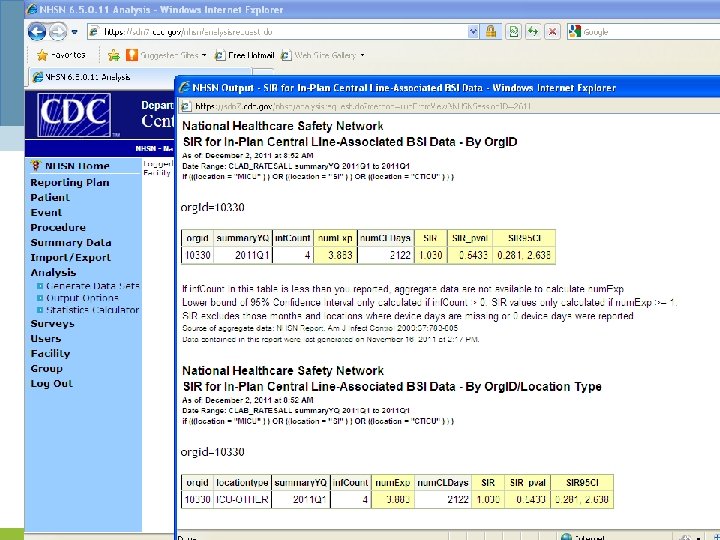The height and width of the screenshot is (540, 720).
Task: Open the Import/Export menu item
Action: (x=70, y=258)
